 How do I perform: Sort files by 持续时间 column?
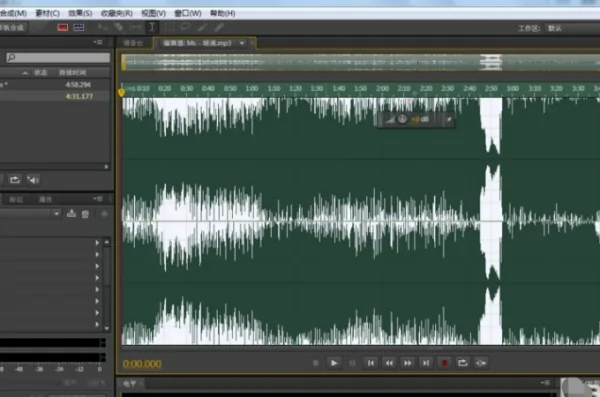(x=72, y=73)
